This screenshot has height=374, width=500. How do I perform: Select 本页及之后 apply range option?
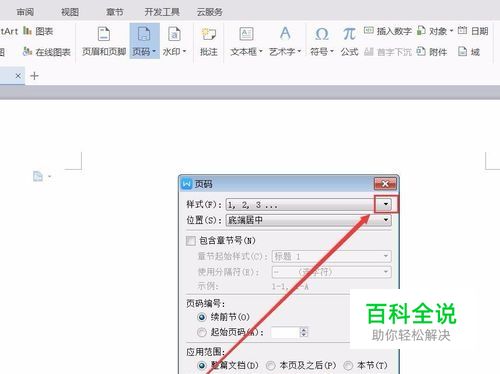271,366
